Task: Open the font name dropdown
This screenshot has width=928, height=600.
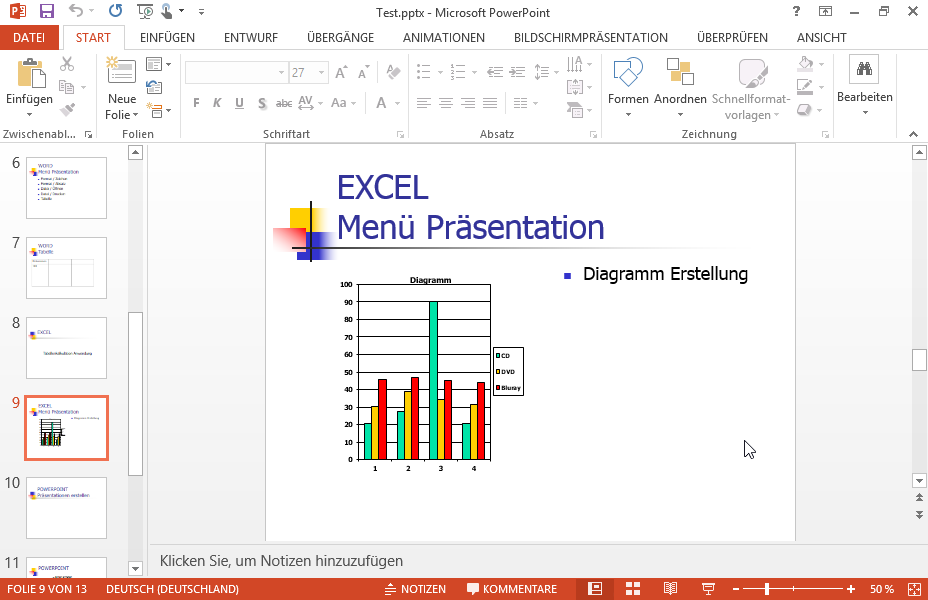Action: point(281,73)
